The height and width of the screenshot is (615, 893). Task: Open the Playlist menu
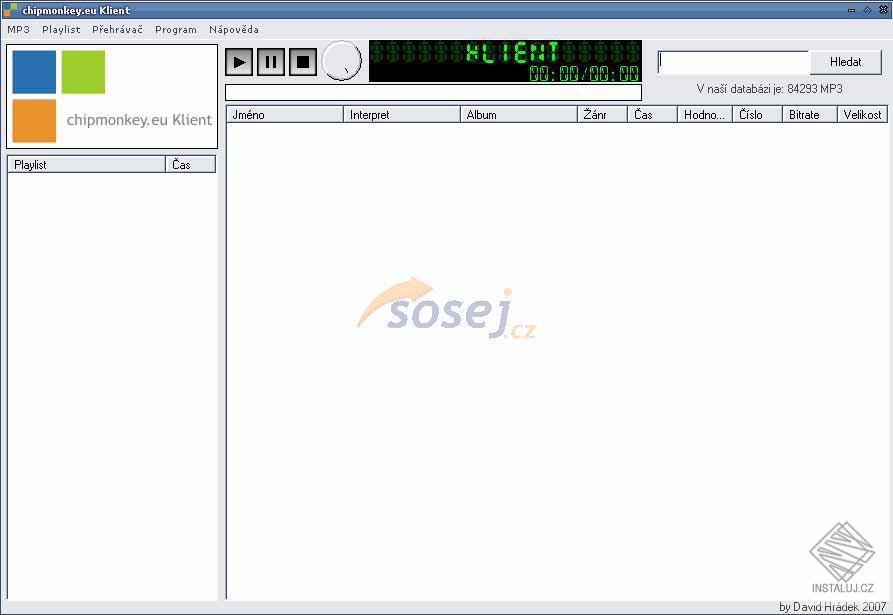coord(61,29)
